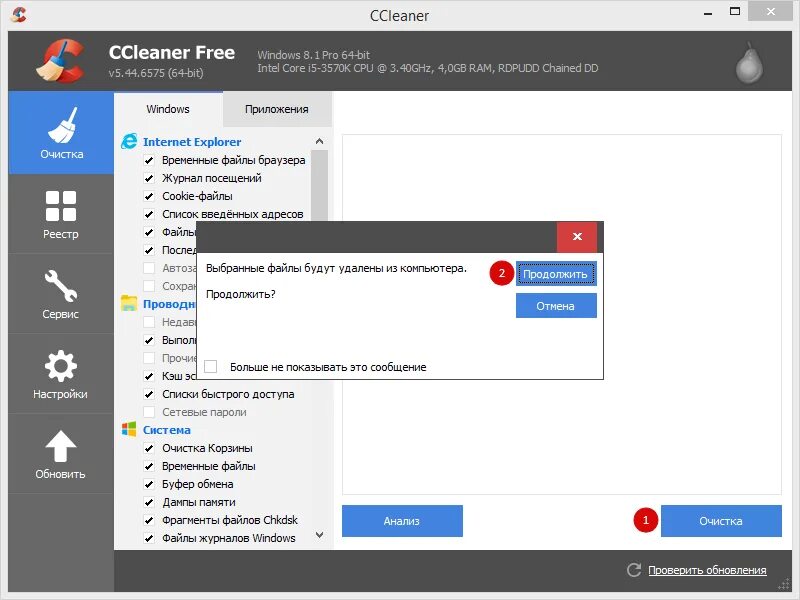Viewport: 800px width, 600px height.
Task: Open the Реестр registry section
Action: click(61, 214)
